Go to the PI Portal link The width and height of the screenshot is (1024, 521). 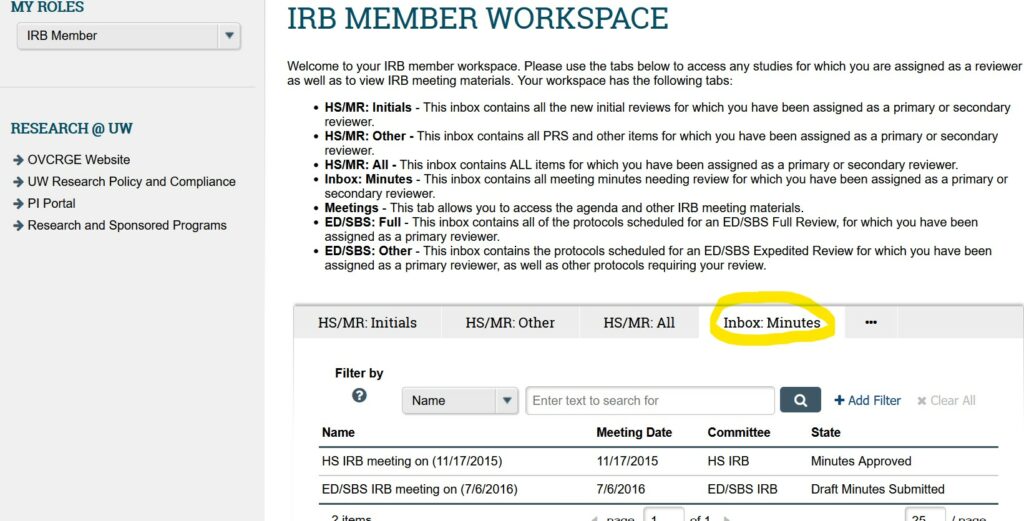tap(51, 204)
